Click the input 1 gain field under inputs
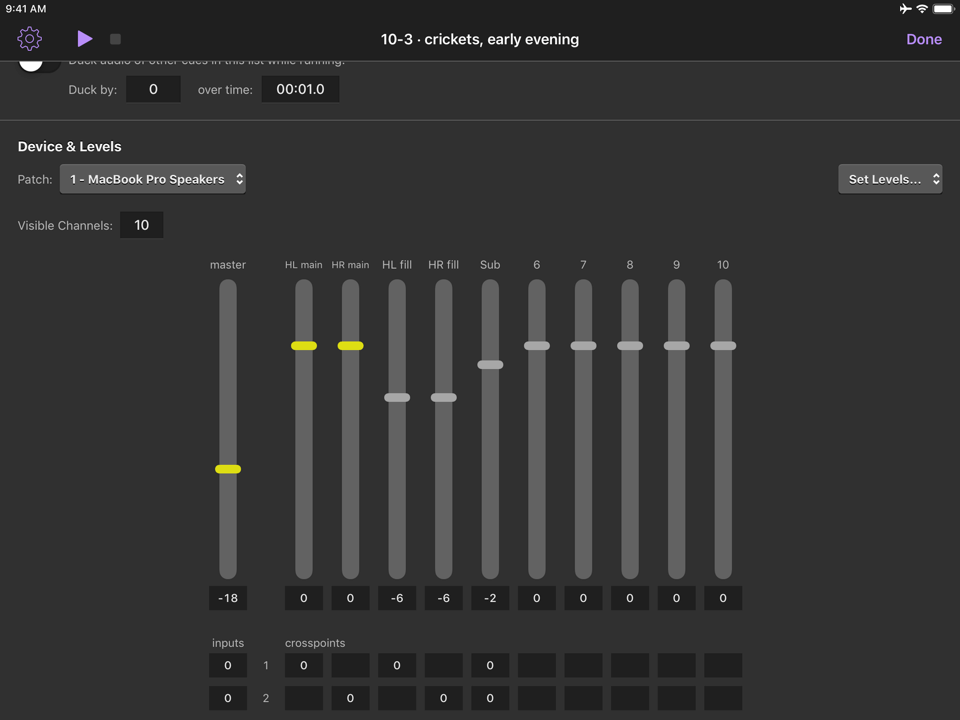Viewport: 960px width, 720px height. [x=227, y=665]
